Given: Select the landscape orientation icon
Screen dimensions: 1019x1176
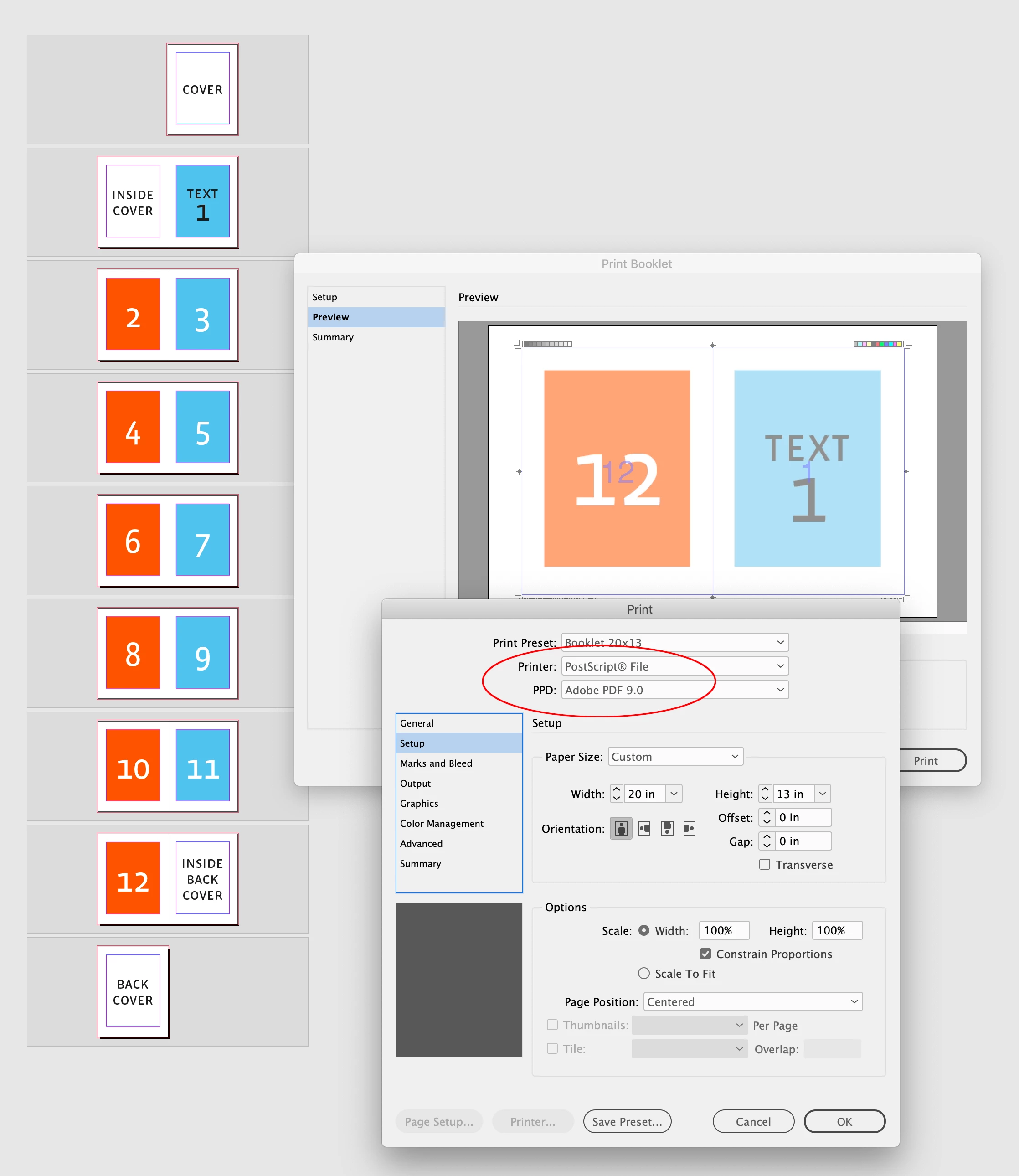Looking at the screenshot, I should pyautogui.click(x=643, y=828).
